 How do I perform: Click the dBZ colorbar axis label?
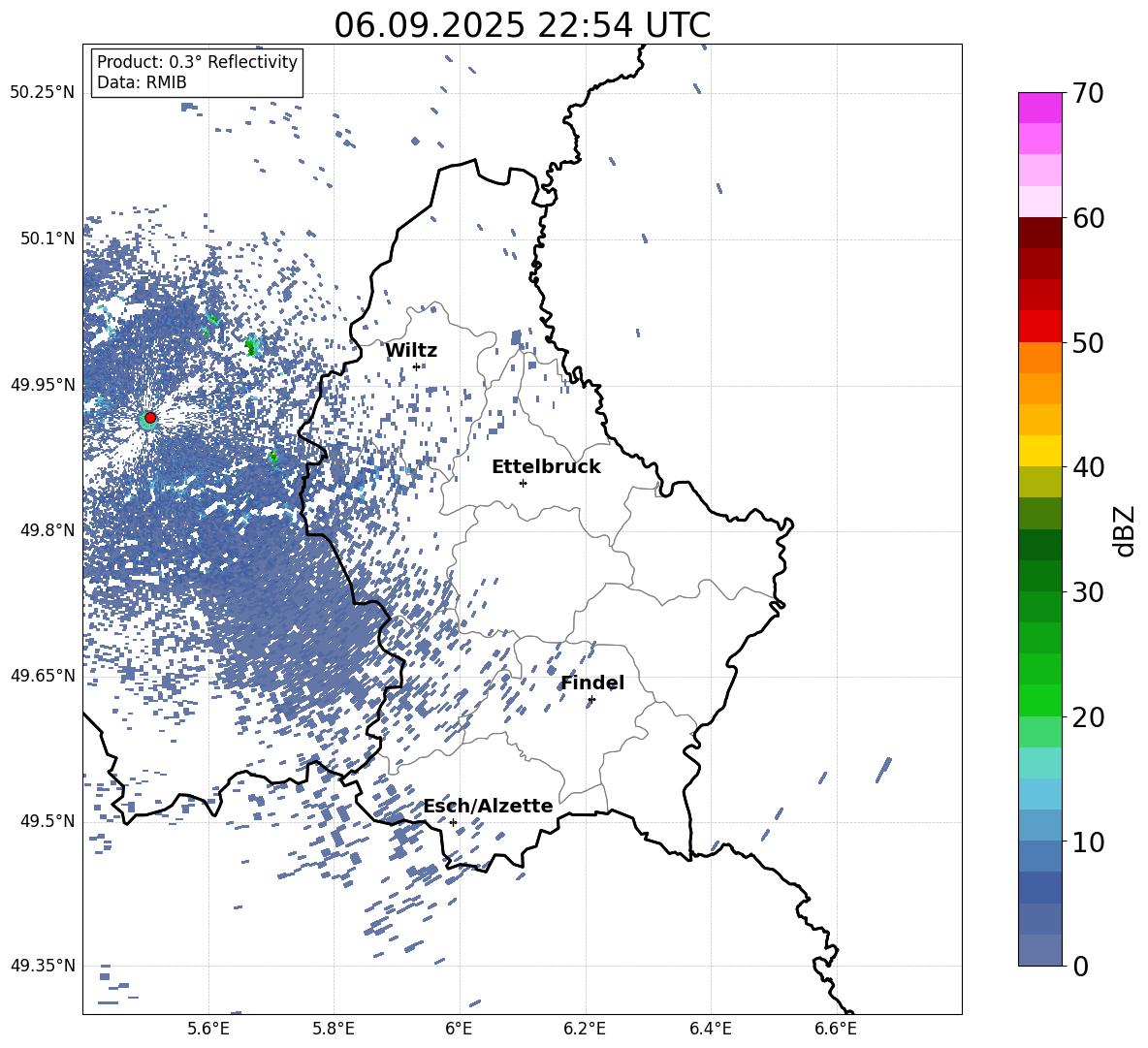tap(1126, 530)
